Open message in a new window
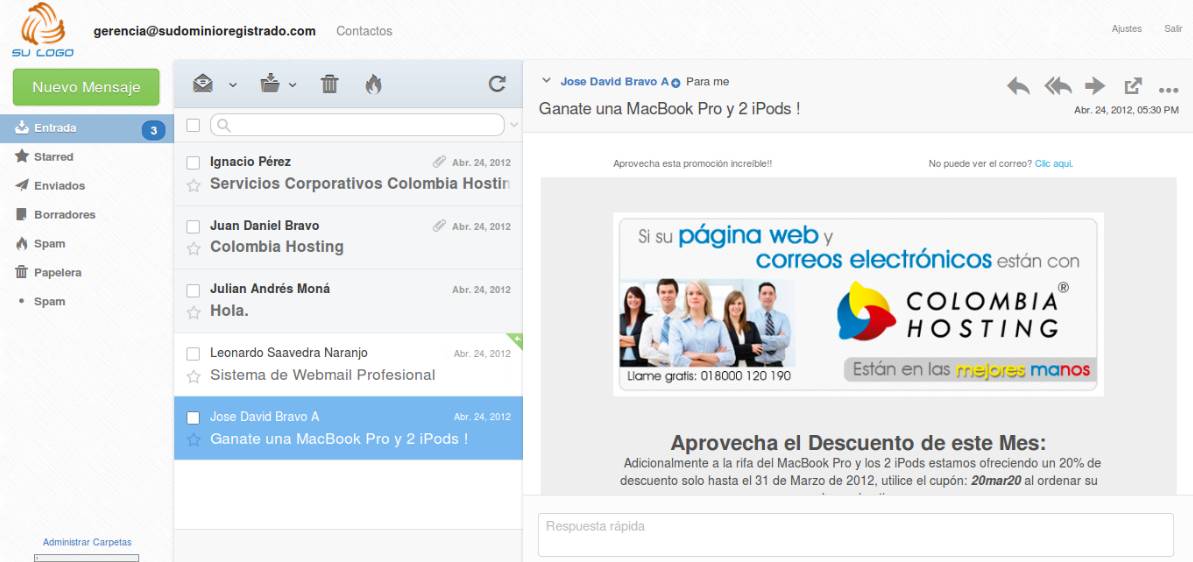Viewport: 1193px width, 562px height. 1133,86
